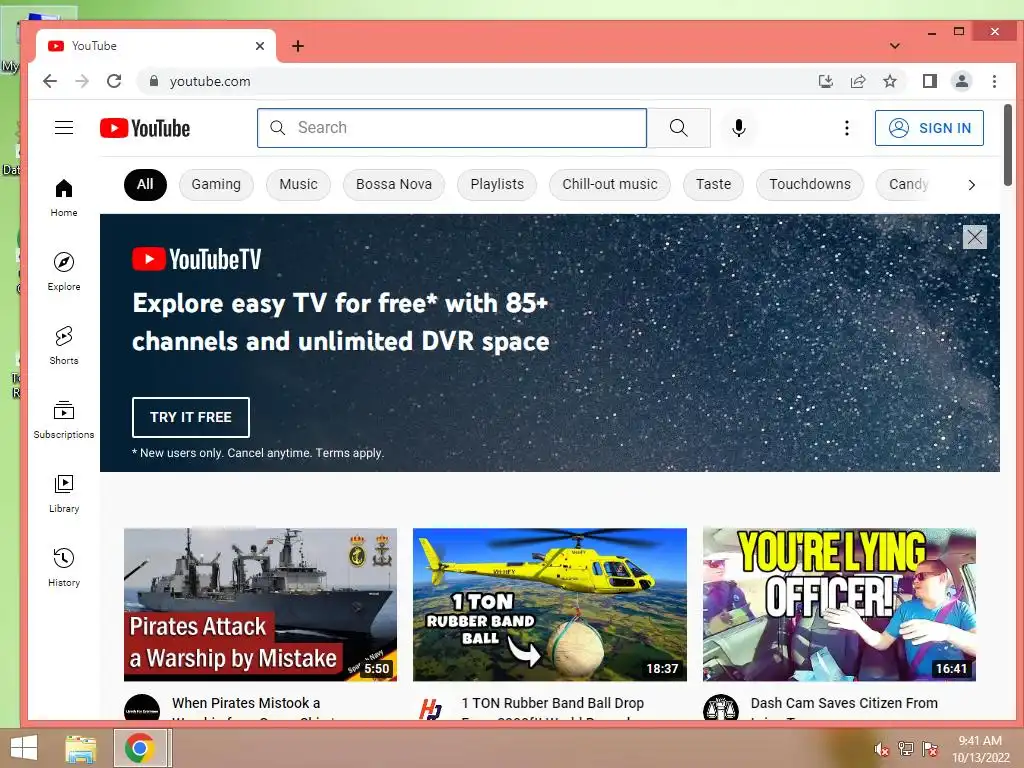Select the All filter chip
Screen dimensions: 1024x768
click(145, 185)
